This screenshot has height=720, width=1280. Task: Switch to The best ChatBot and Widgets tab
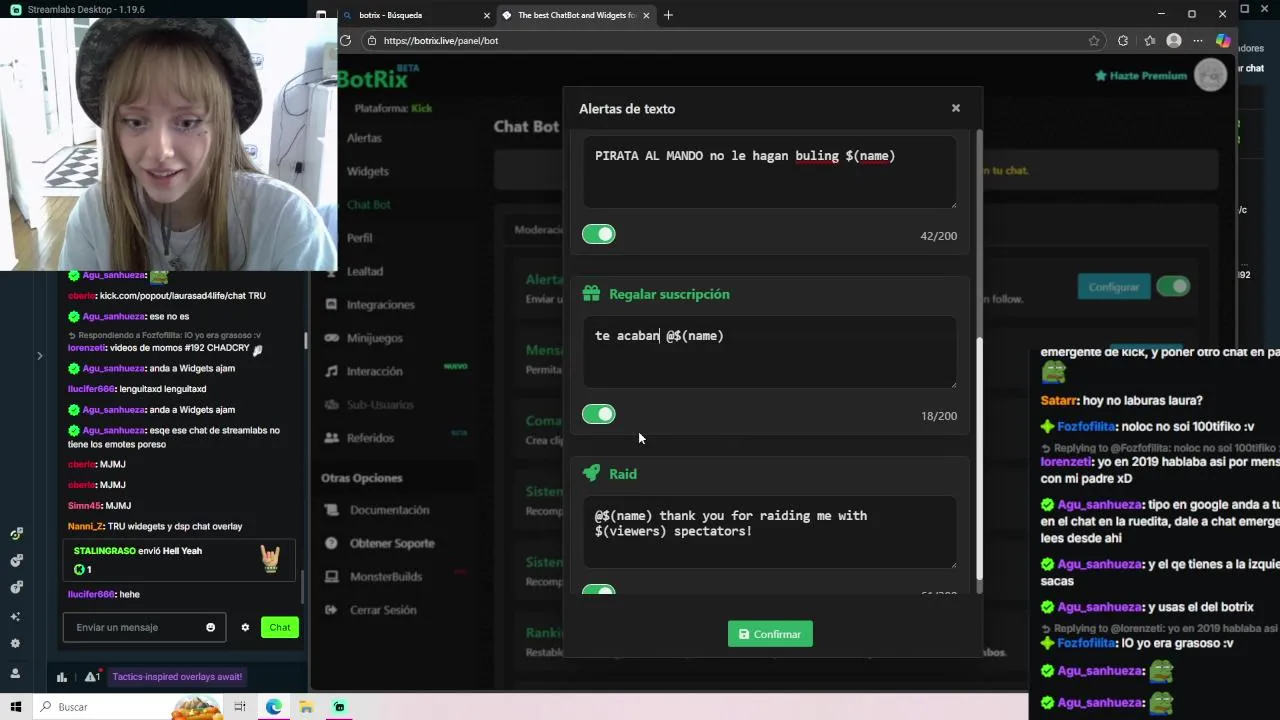[x=575, y=15]
